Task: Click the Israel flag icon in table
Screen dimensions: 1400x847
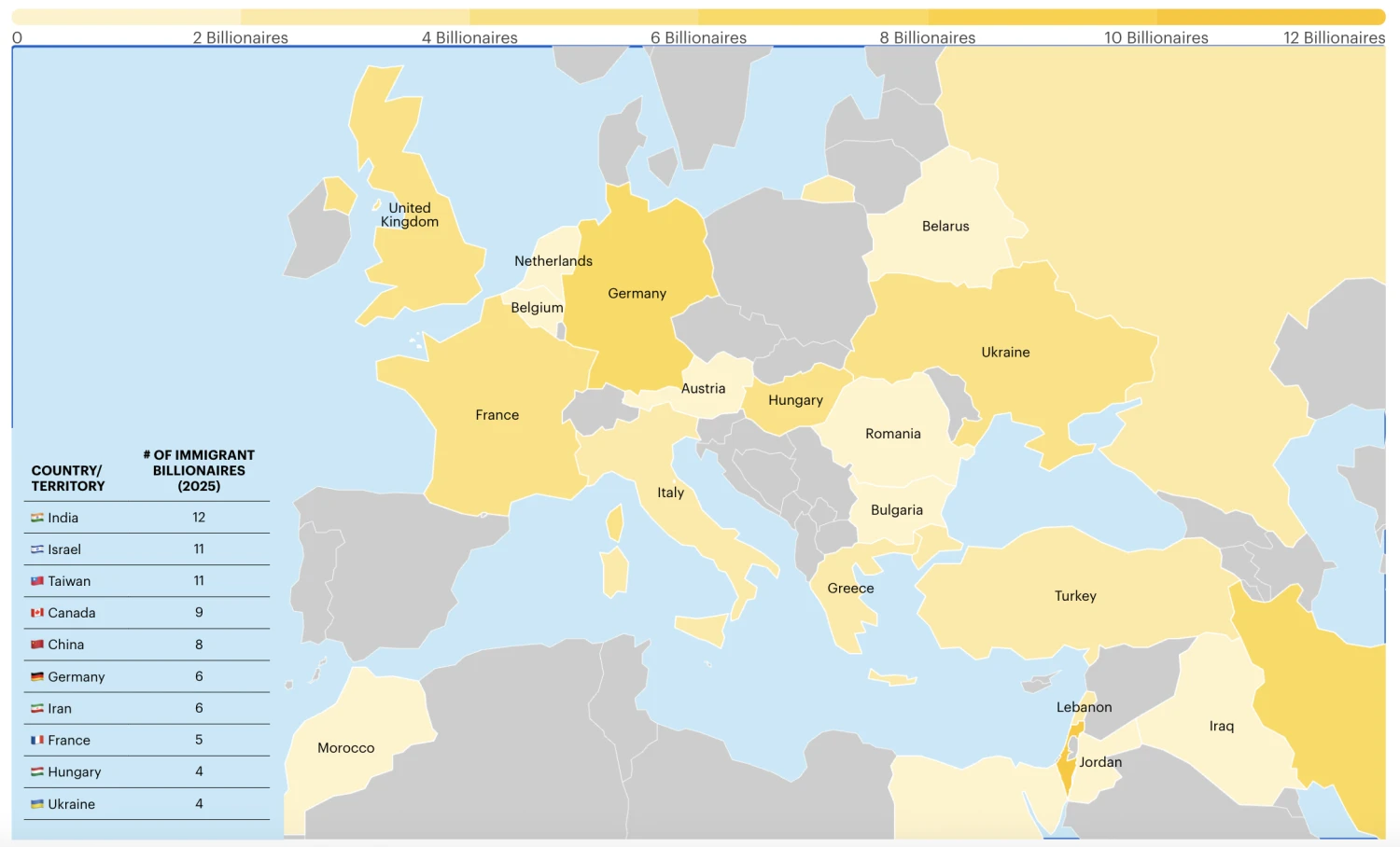Action: coord(37,549)
